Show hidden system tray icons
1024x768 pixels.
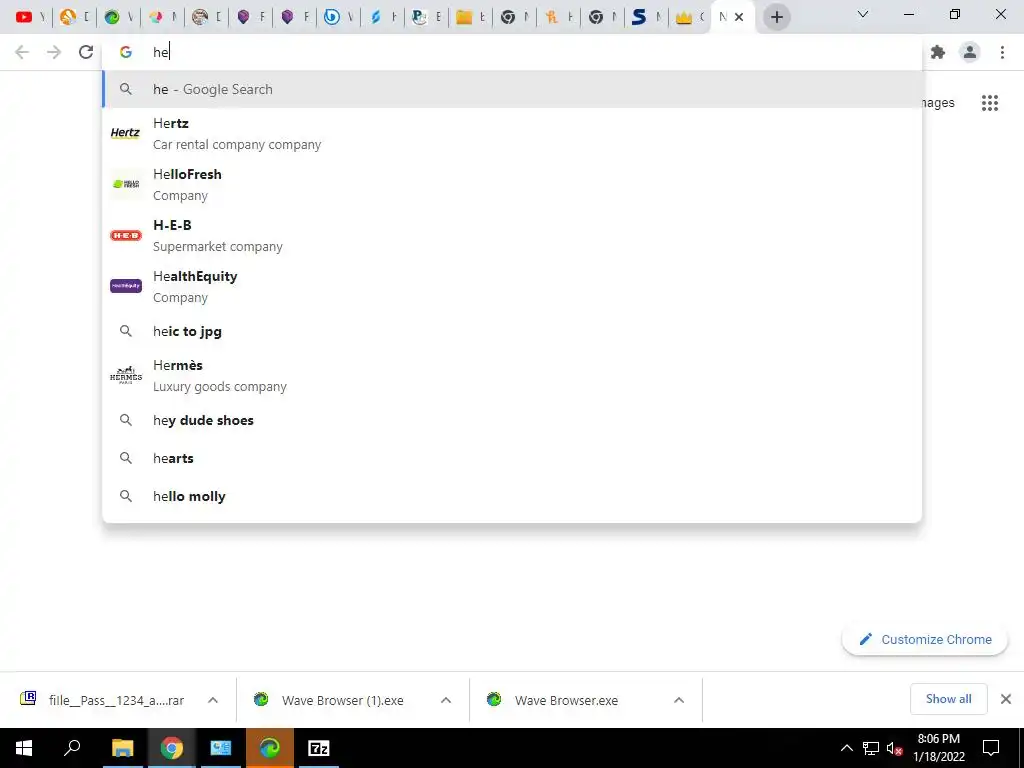coord(846,748)
